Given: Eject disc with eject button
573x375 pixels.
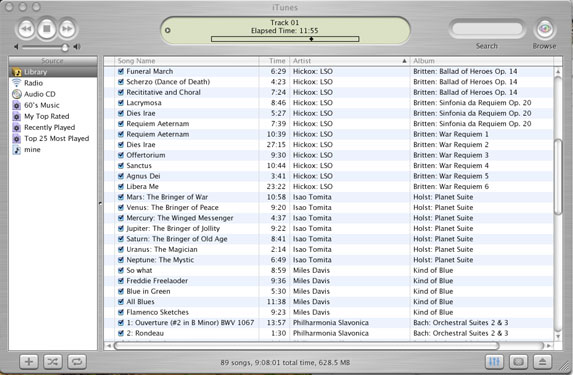Looking at the screenshot, I should (x=542, y=362).
